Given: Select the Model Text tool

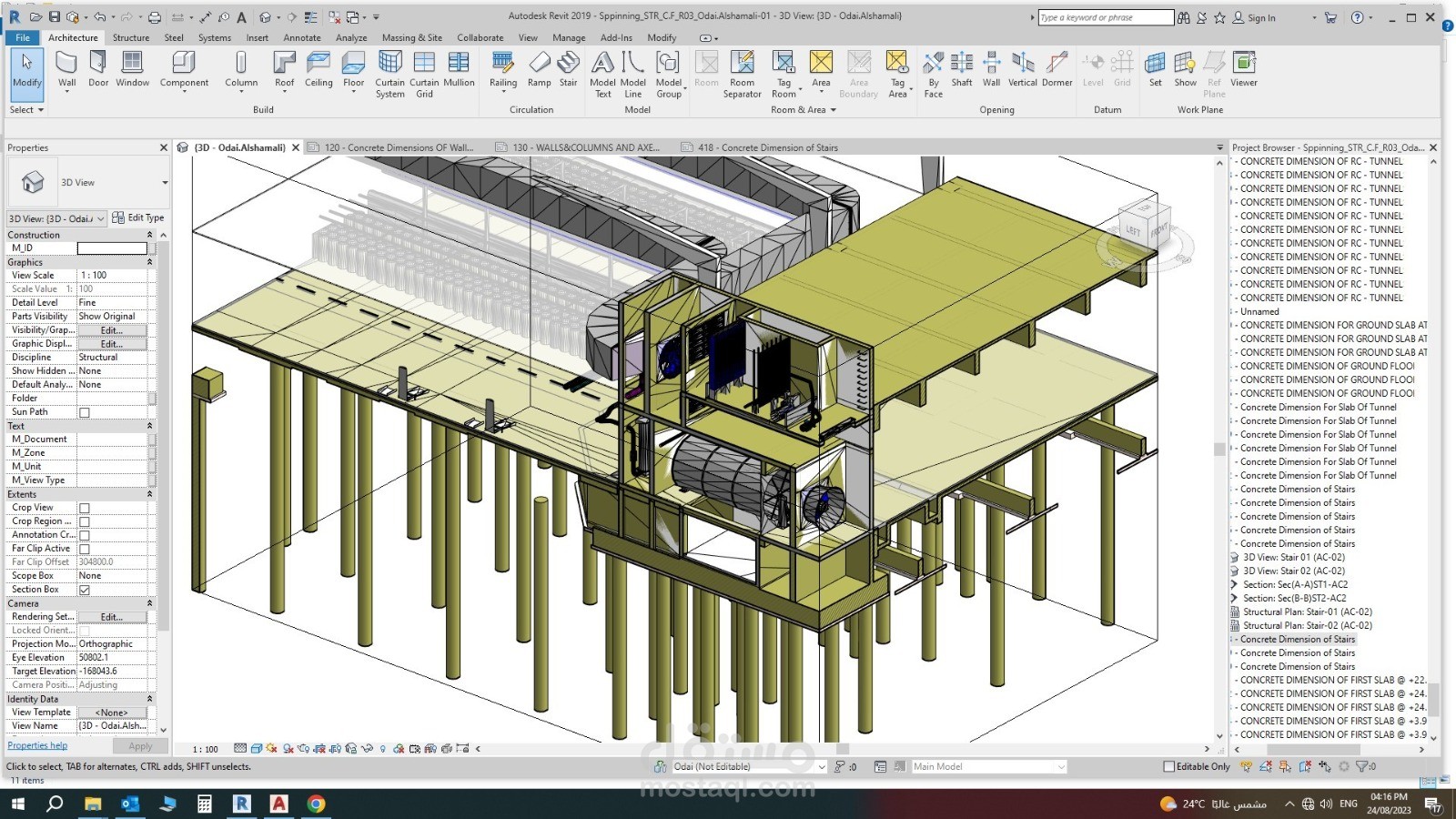Looking at the screenshot, I should [602, 75].
